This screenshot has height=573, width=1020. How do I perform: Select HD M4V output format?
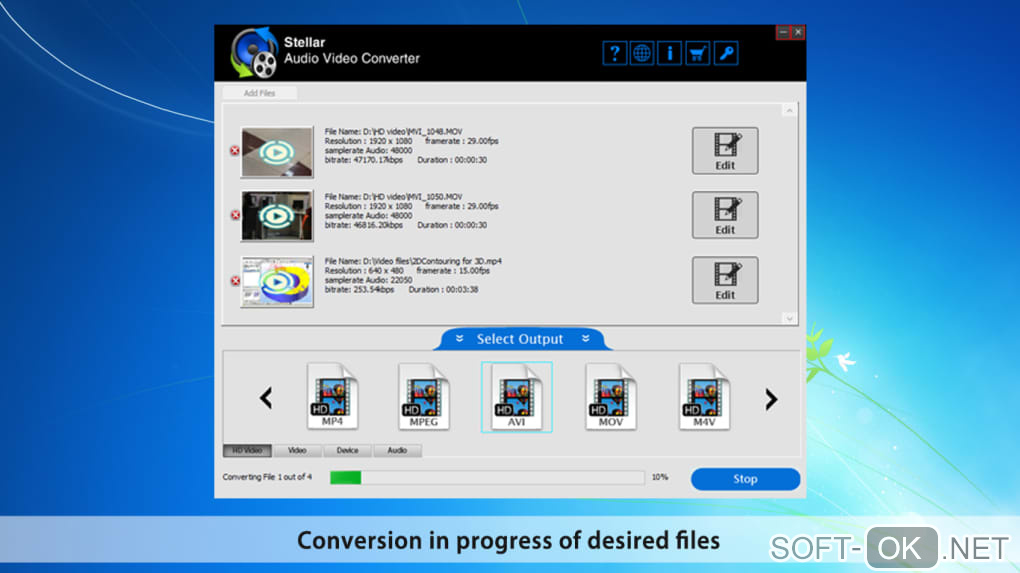click(704, 396)
